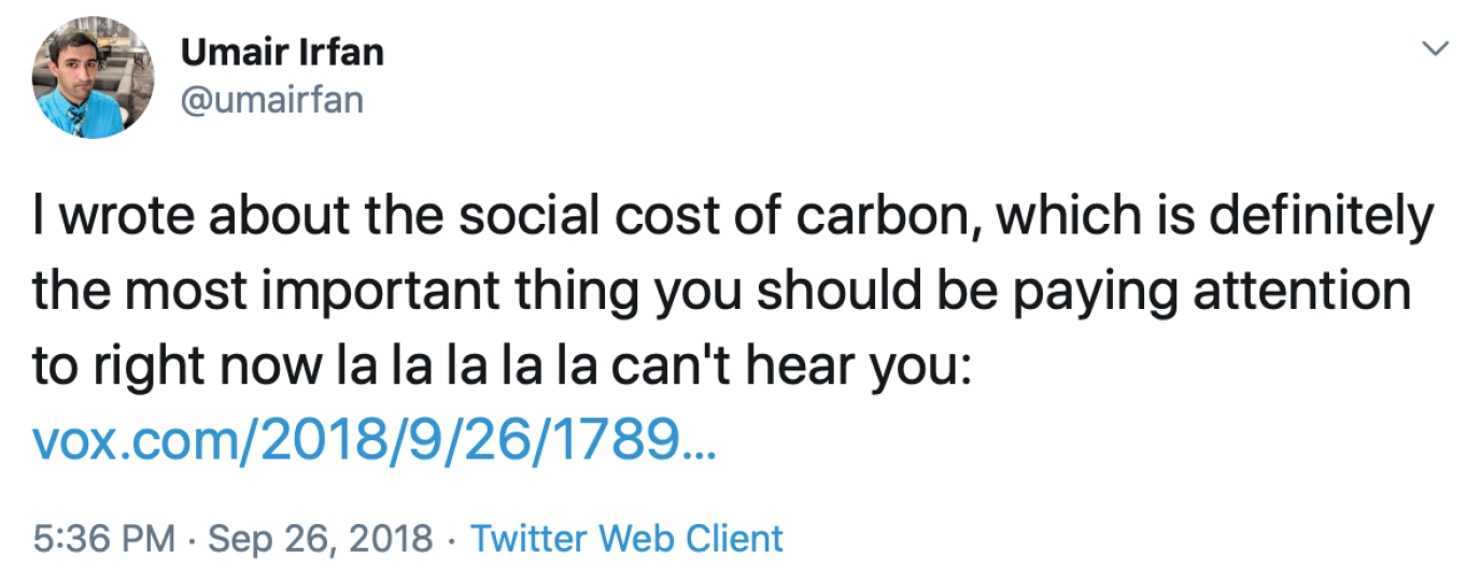The width and height of the screenshot is (1480, 579).
Task: Click the down arrow to see tweet options
Action: click(x=1437, y=46)
